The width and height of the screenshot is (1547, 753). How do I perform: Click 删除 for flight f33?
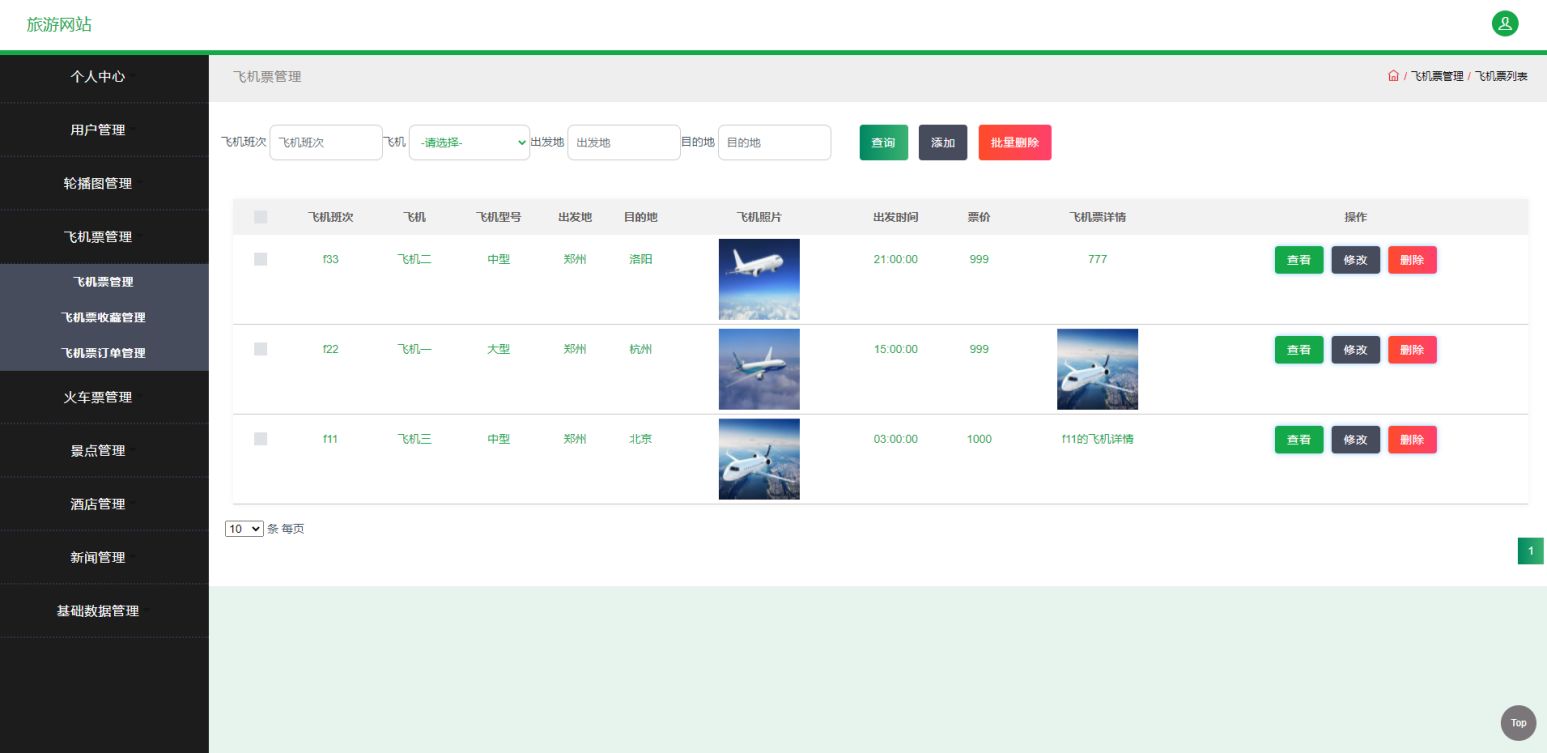click(x=1412, y=260)
